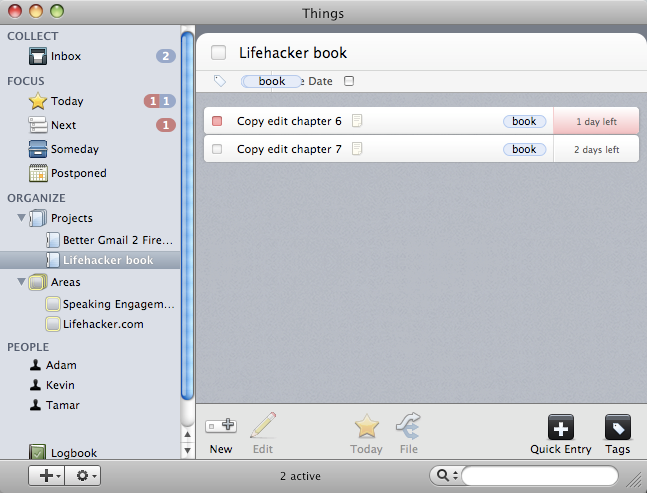
Task: Click the book tag on chapter 6 row
Action: tap(524, 121)
